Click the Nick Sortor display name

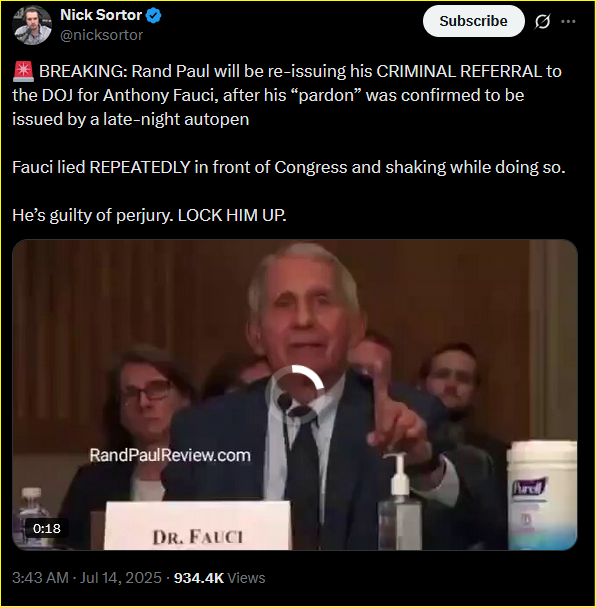coord(101,15)
